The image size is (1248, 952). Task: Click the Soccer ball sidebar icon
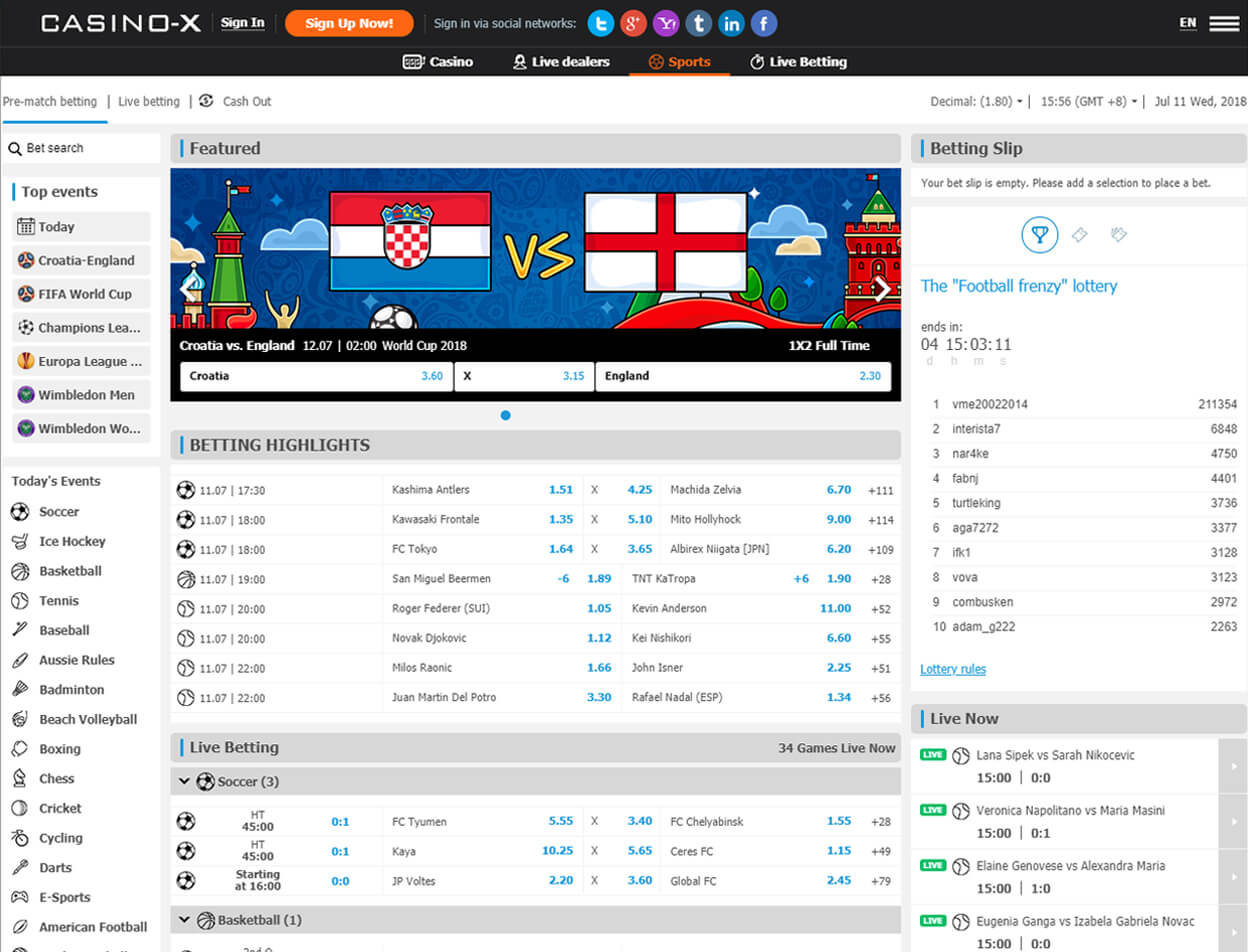[20, 512]
